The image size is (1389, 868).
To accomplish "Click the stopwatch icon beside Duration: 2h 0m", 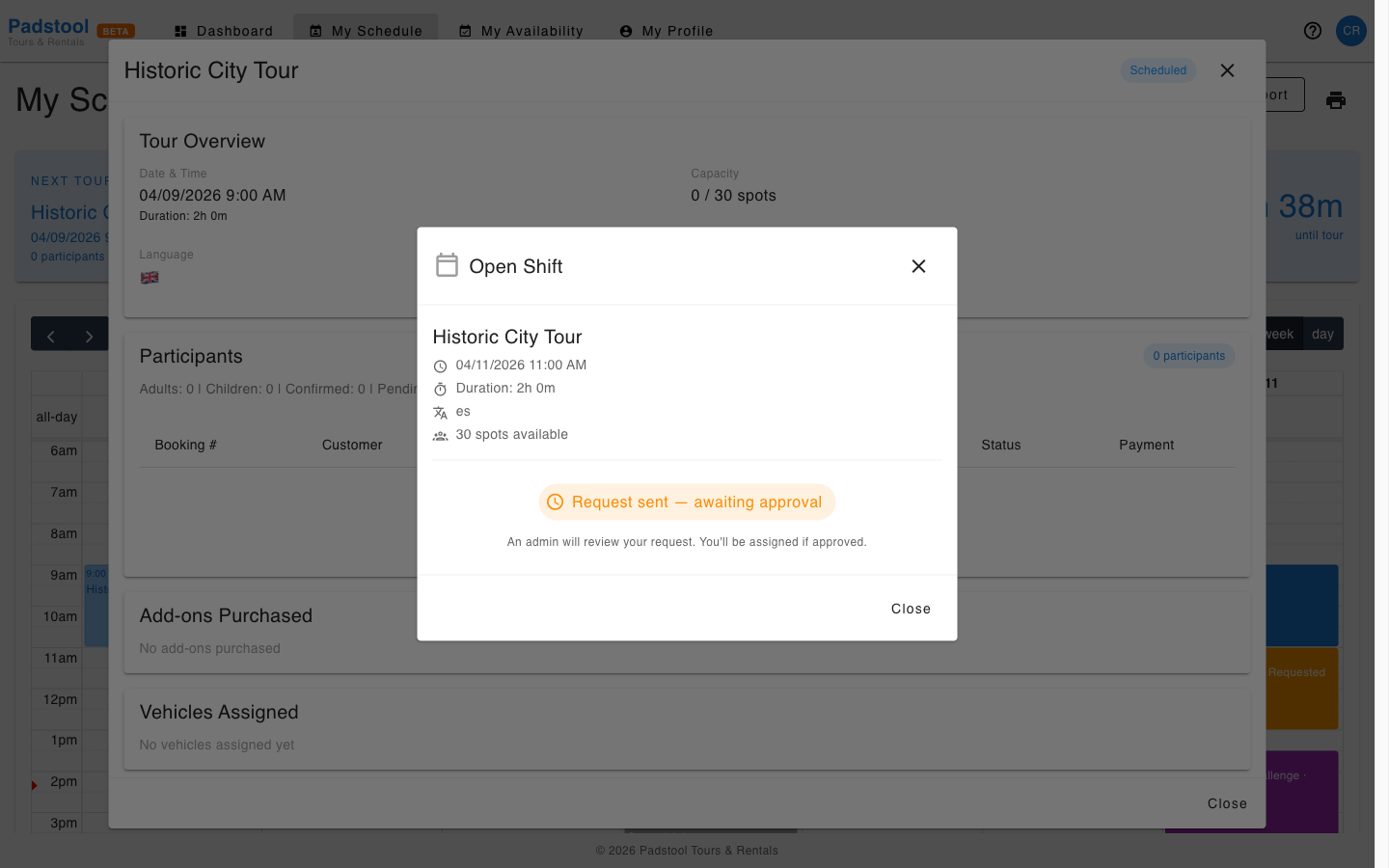I will click(440, 390).
